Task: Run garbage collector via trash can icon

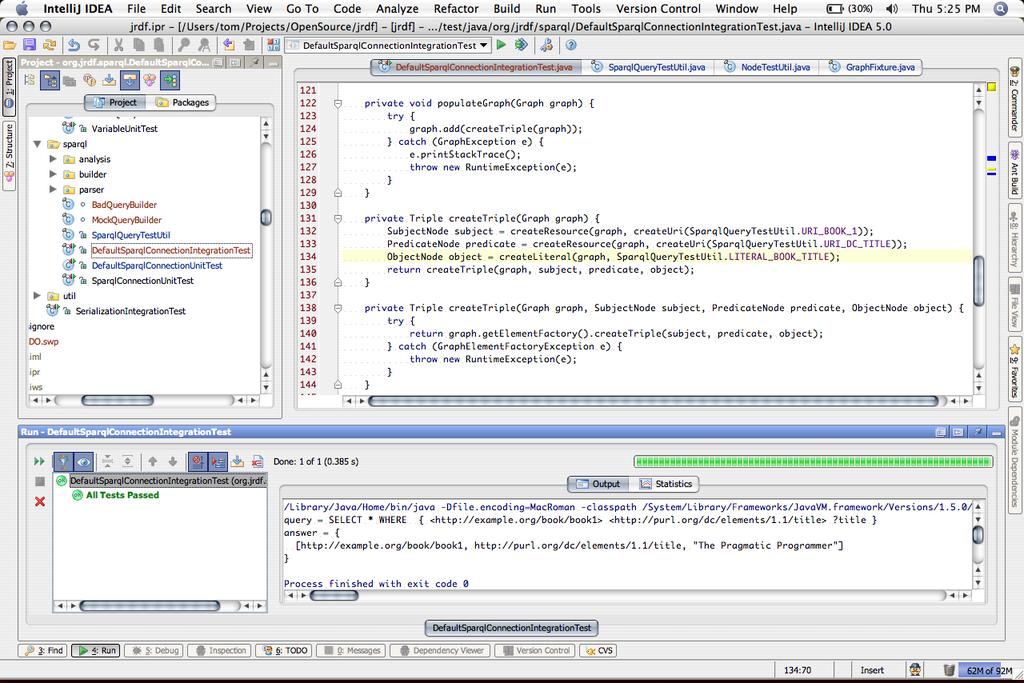Action: pos(949,670)
